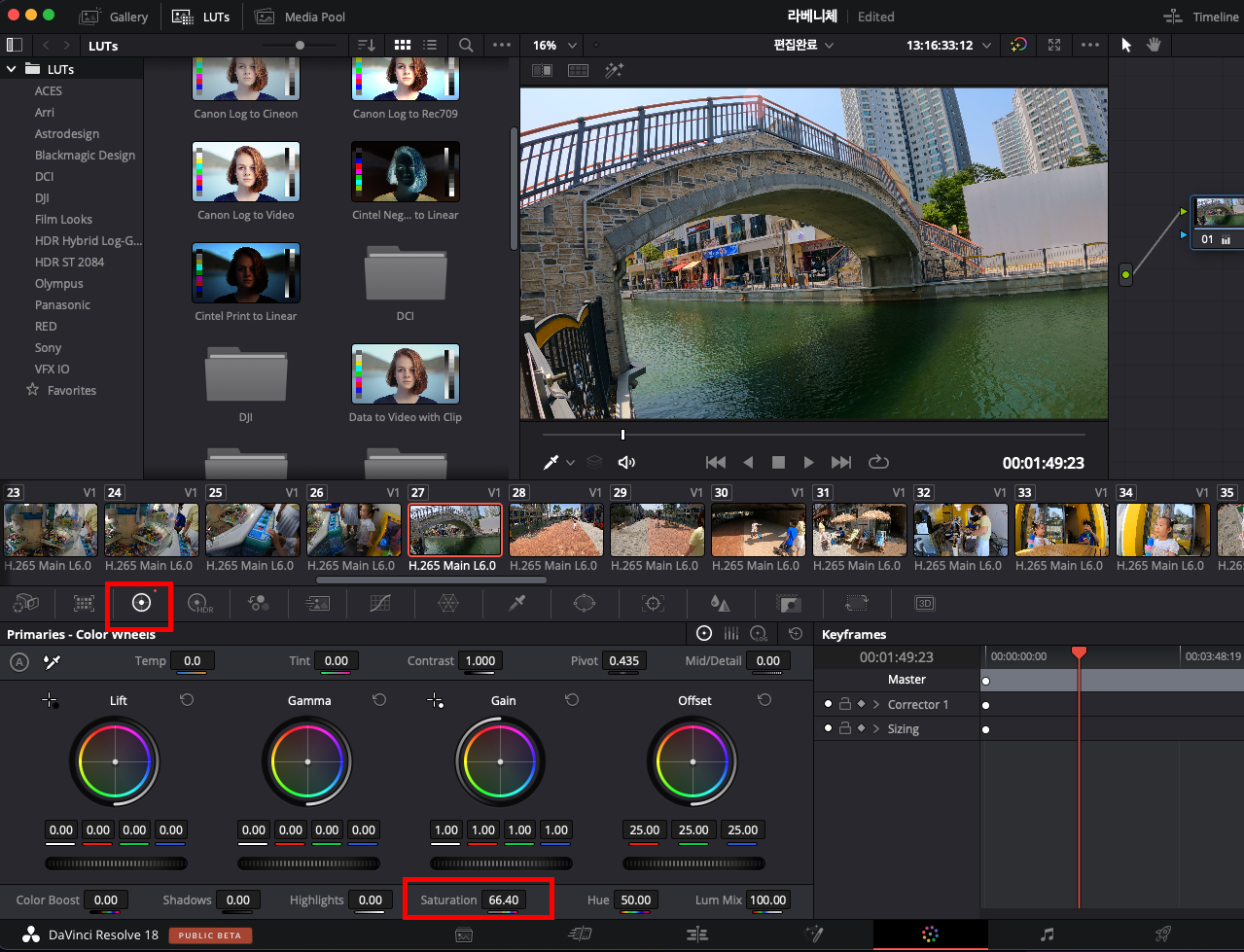This screenshot has width=1244, height=952.
Task: Show the Timeline panel
Action: click(x=1201, y=17)
